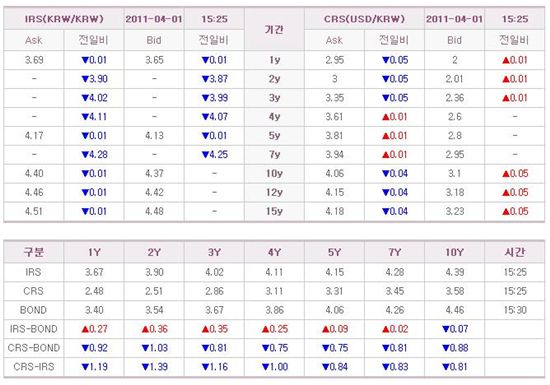The height and width of the screenshot is (385, 550).
Task: Select the CRS Bid value 3.23
Action: tap(455, 211)
